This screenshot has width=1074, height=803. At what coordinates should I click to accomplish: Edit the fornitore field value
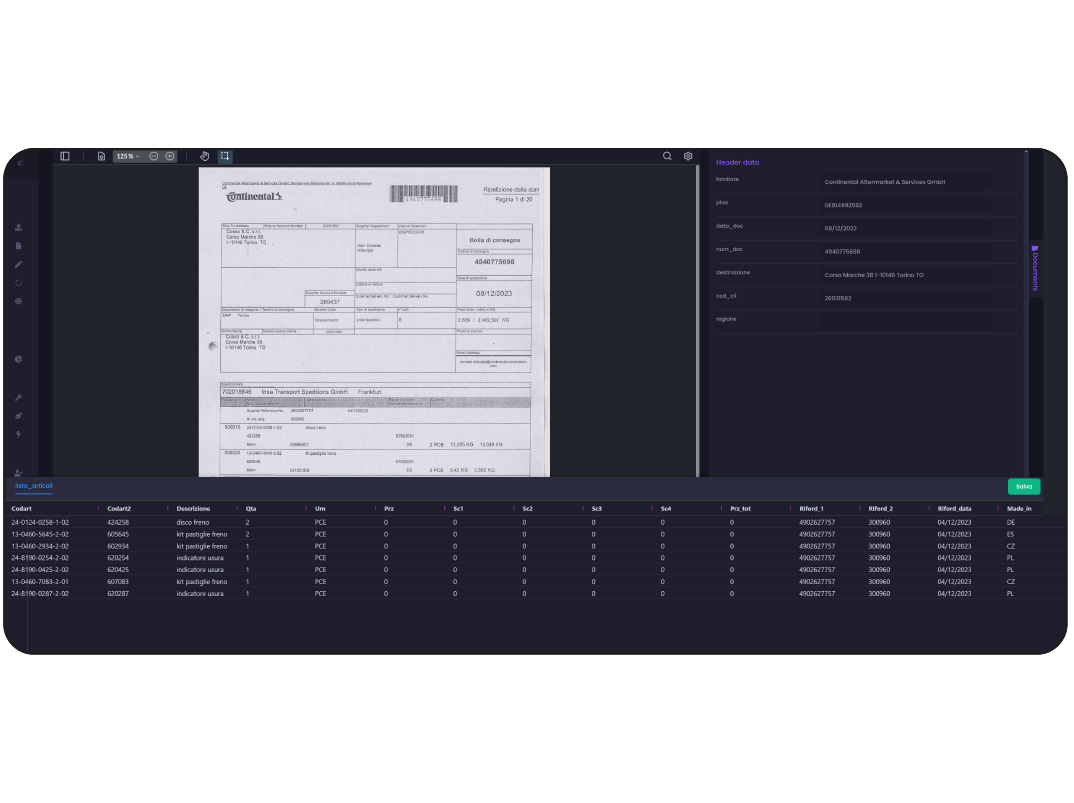pos(906,182)
